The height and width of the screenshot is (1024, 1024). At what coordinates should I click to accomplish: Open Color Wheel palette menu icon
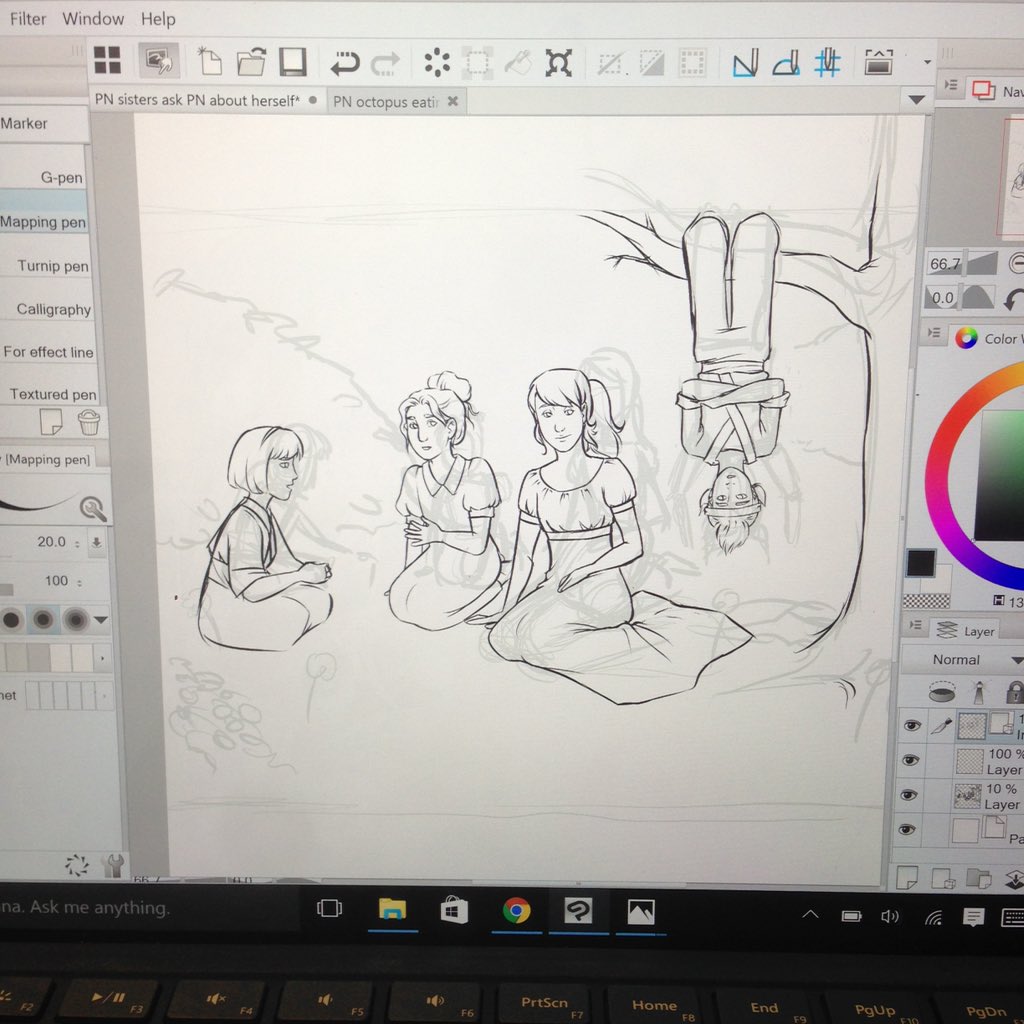(934, 332)
